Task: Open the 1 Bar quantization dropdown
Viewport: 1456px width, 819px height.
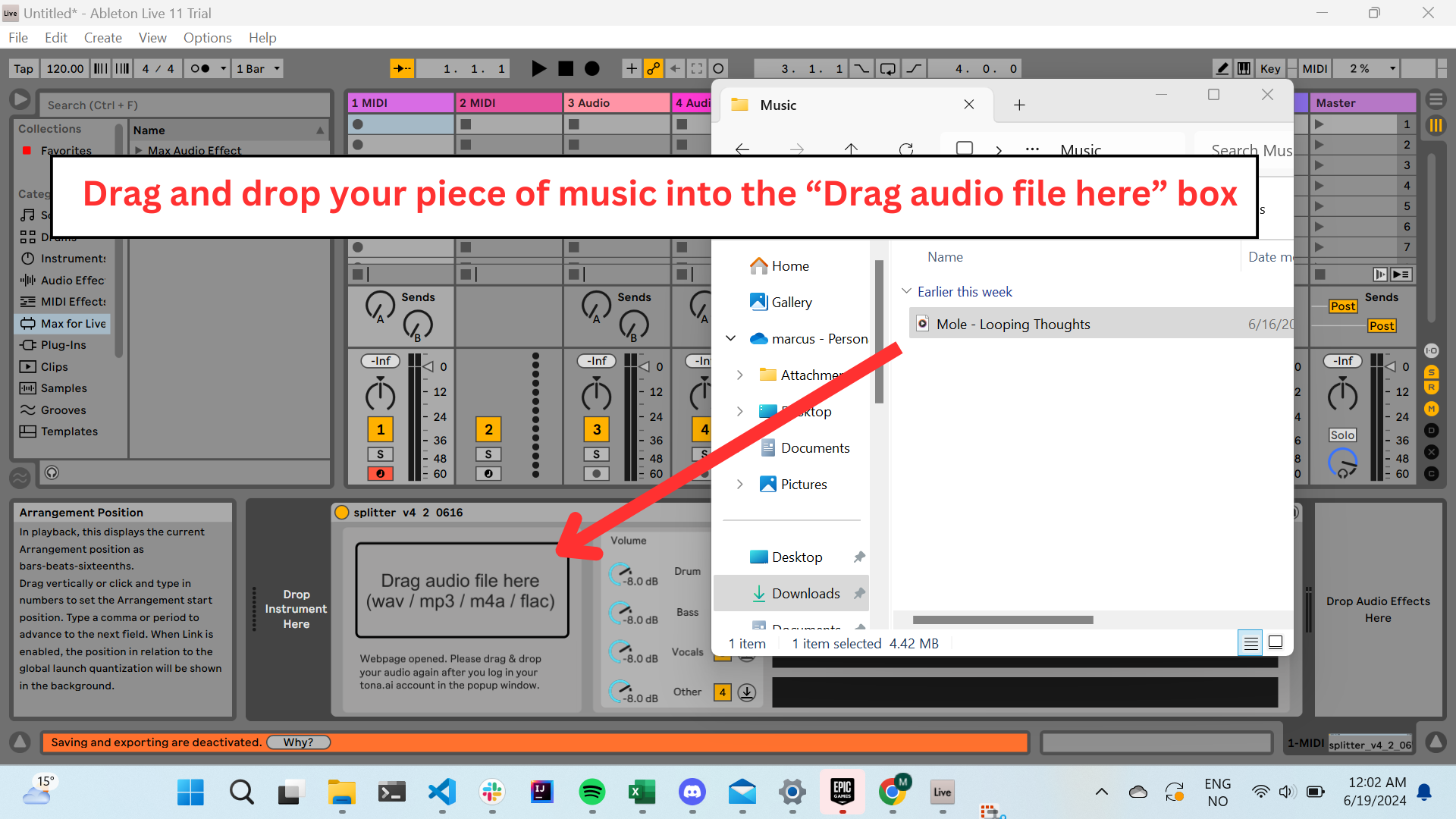Action: 258,69
